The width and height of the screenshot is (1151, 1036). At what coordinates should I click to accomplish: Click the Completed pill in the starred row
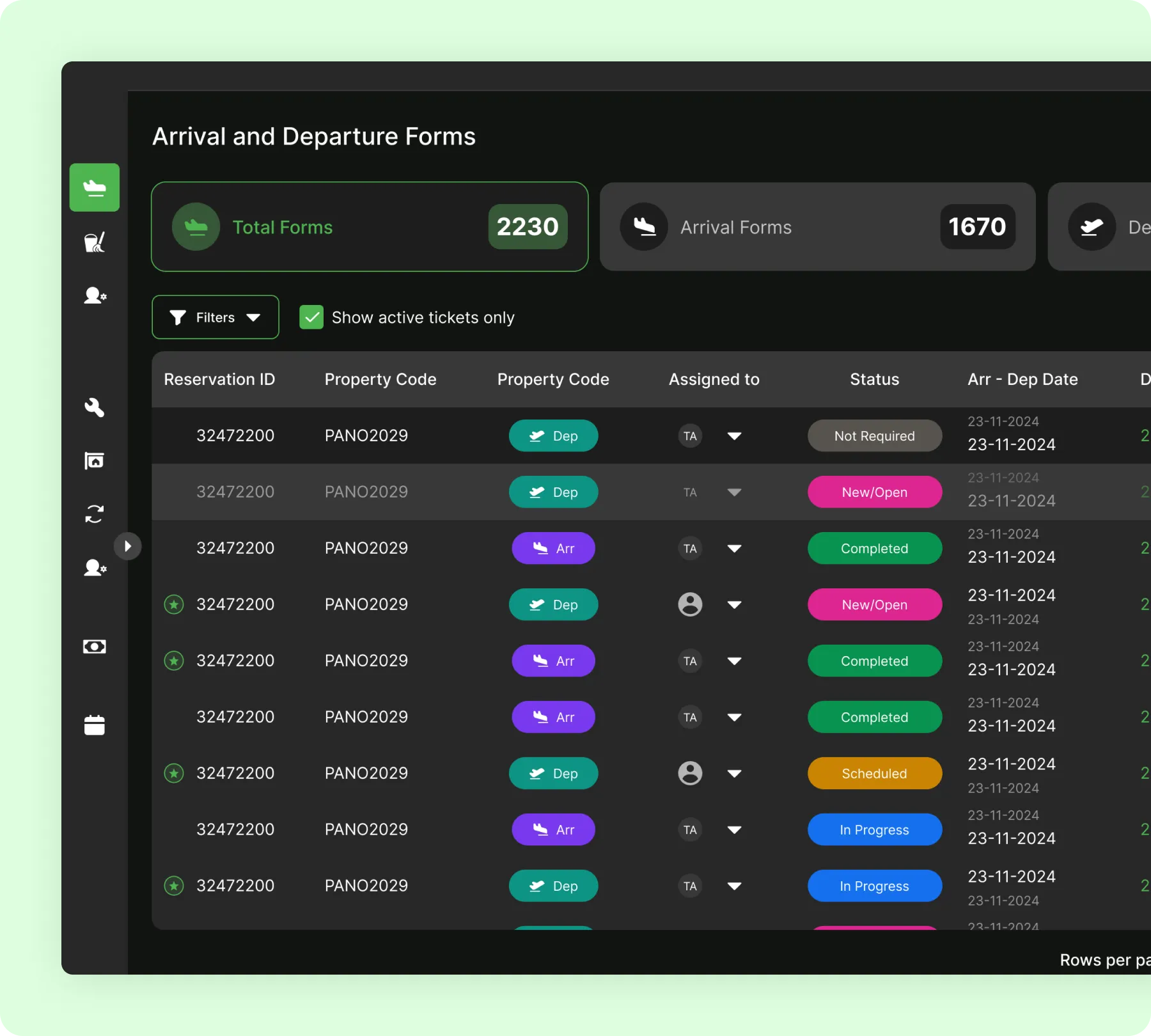(875, 661)
